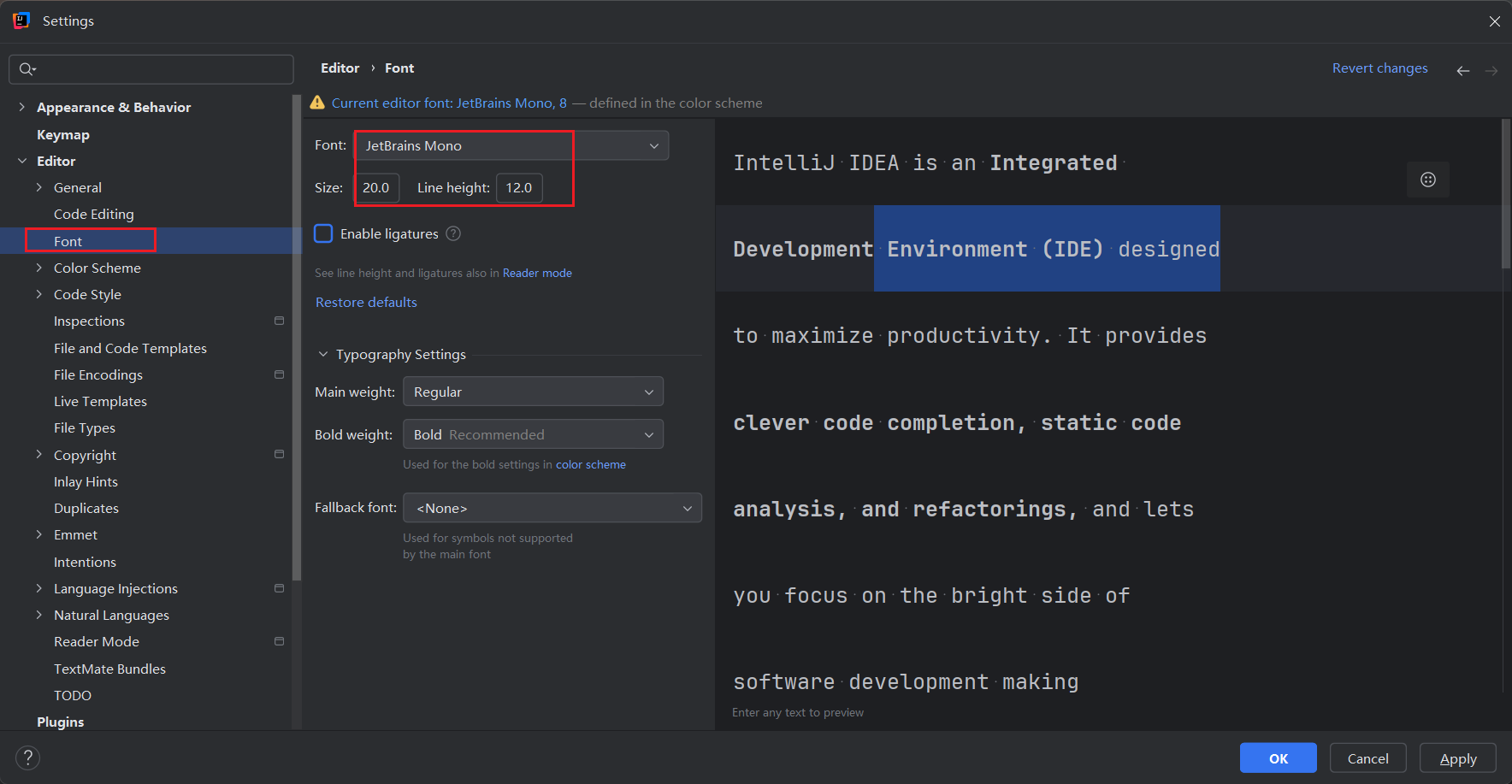Expand the Copyright tree node

tap(39, 454)
